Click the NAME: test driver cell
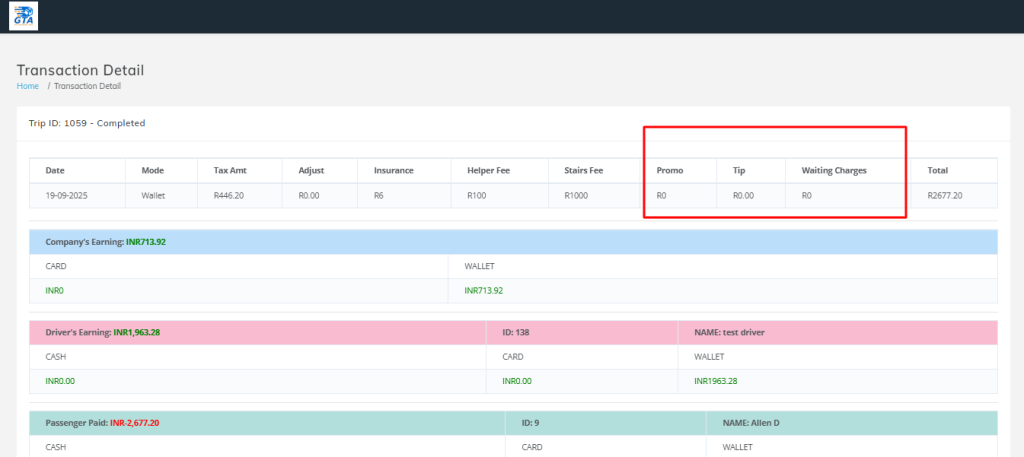 pos(728,332)
